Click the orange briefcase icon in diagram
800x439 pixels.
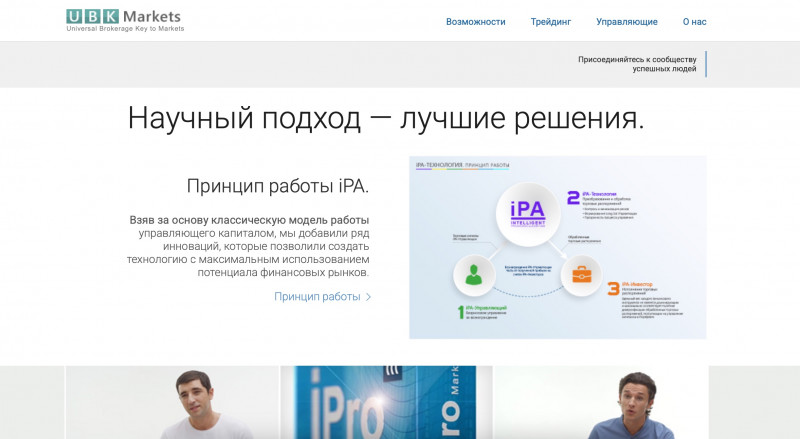pos(582,275)
